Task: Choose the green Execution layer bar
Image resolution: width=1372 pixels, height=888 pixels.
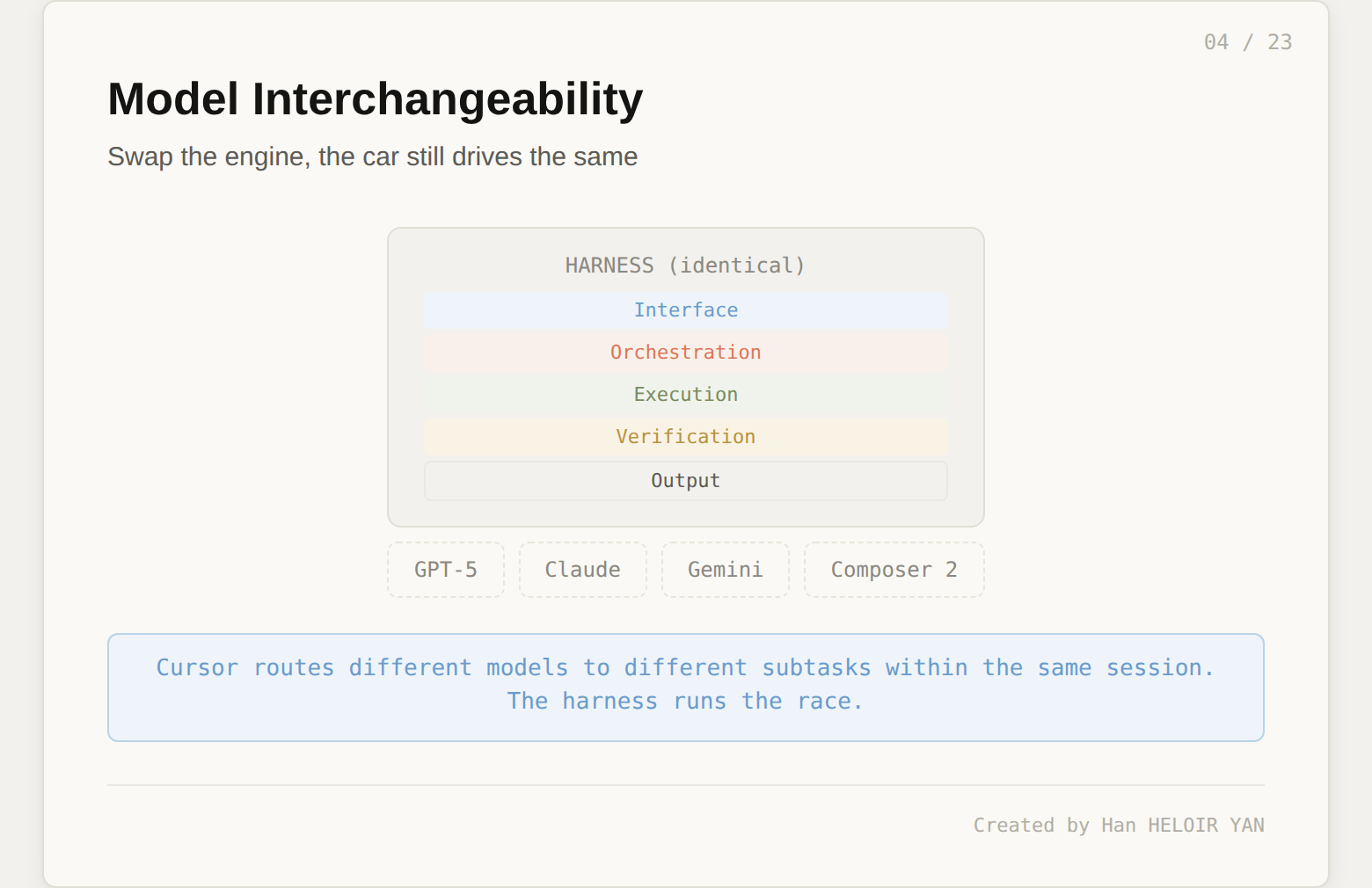Action: 685,395
